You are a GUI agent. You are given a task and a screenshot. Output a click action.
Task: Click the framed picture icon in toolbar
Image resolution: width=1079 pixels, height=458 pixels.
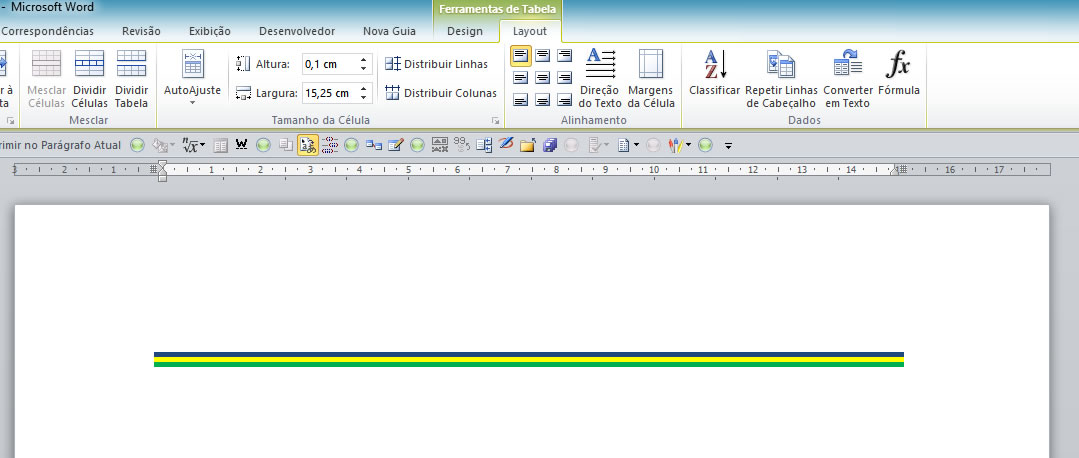tap(440, 145)
